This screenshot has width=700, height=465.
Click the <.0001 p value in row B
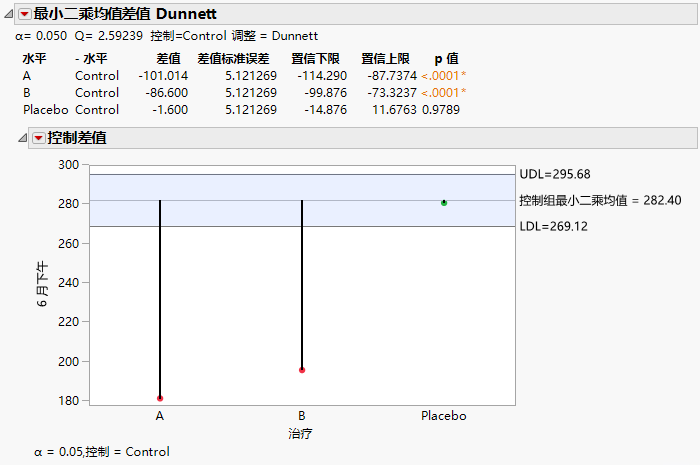pos(443,93)
